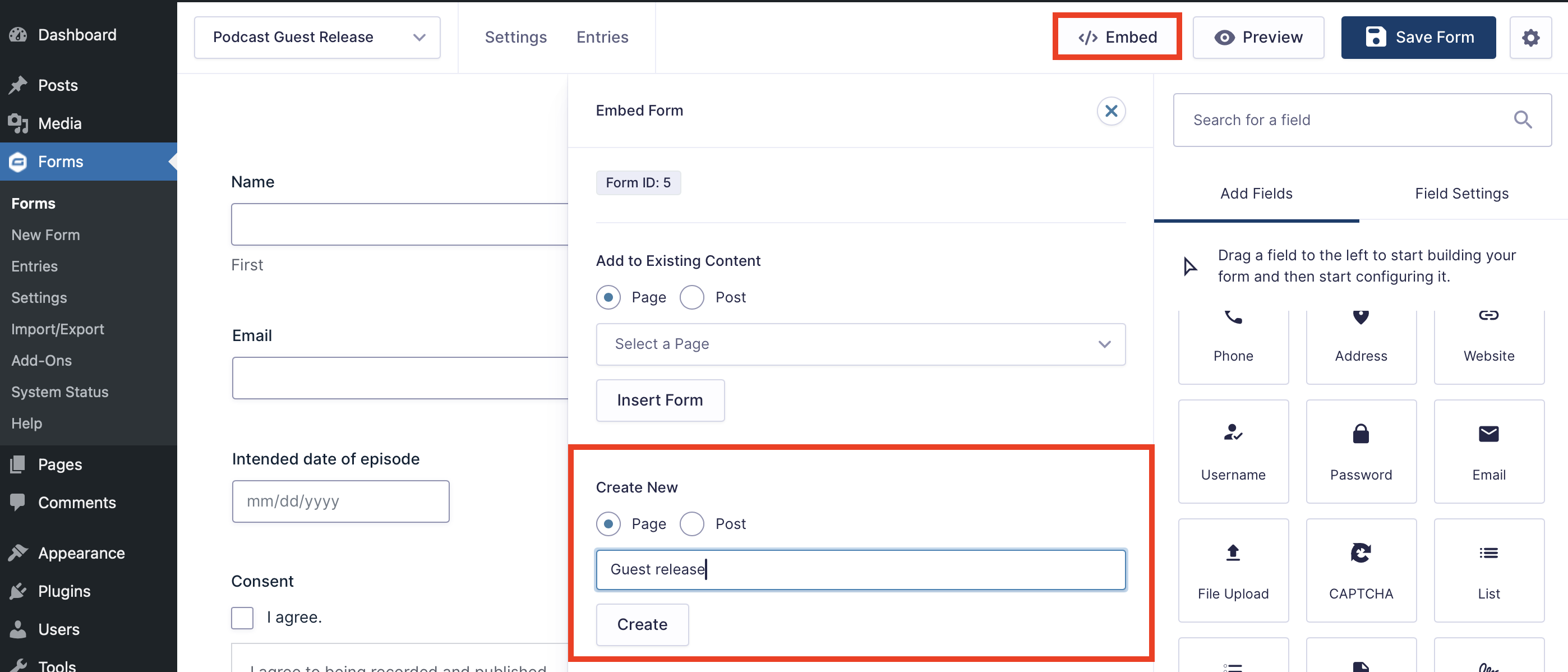
Task: Click the Form ID: 5 label
Action: (x=638, y=183)
